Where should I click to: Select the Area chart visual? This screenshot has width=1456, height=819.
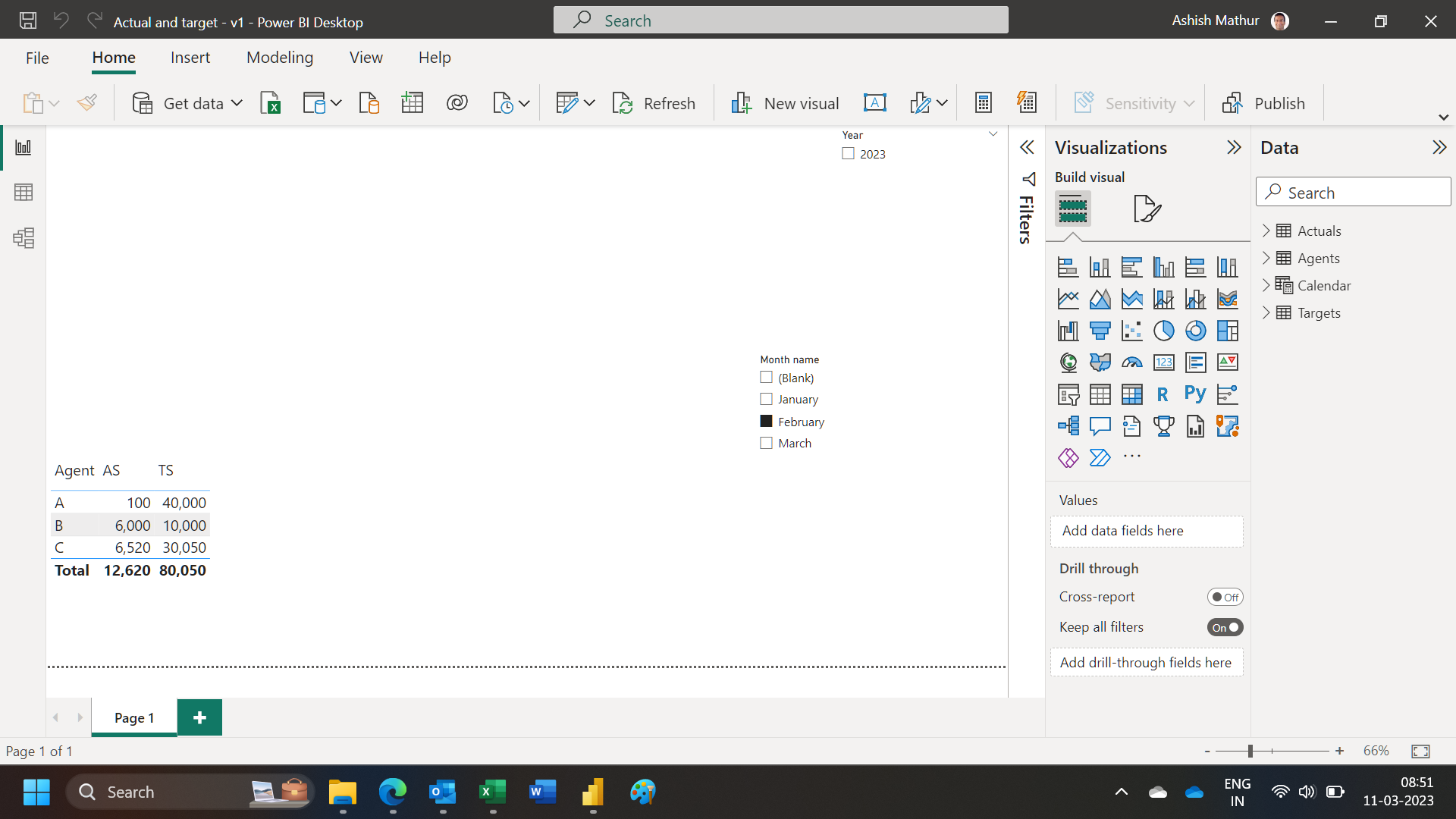tap(1100, 299)
